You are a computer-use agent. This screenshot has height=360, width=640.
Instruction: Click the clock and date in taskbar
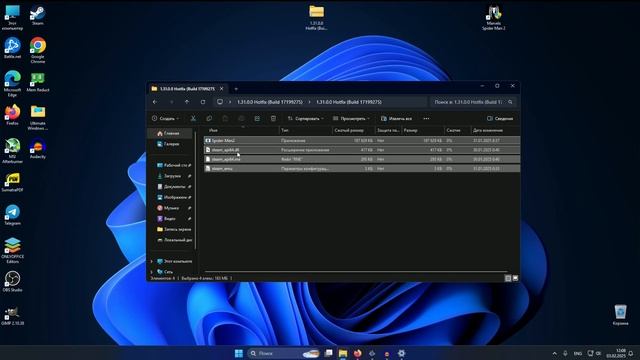pos(616,353)
